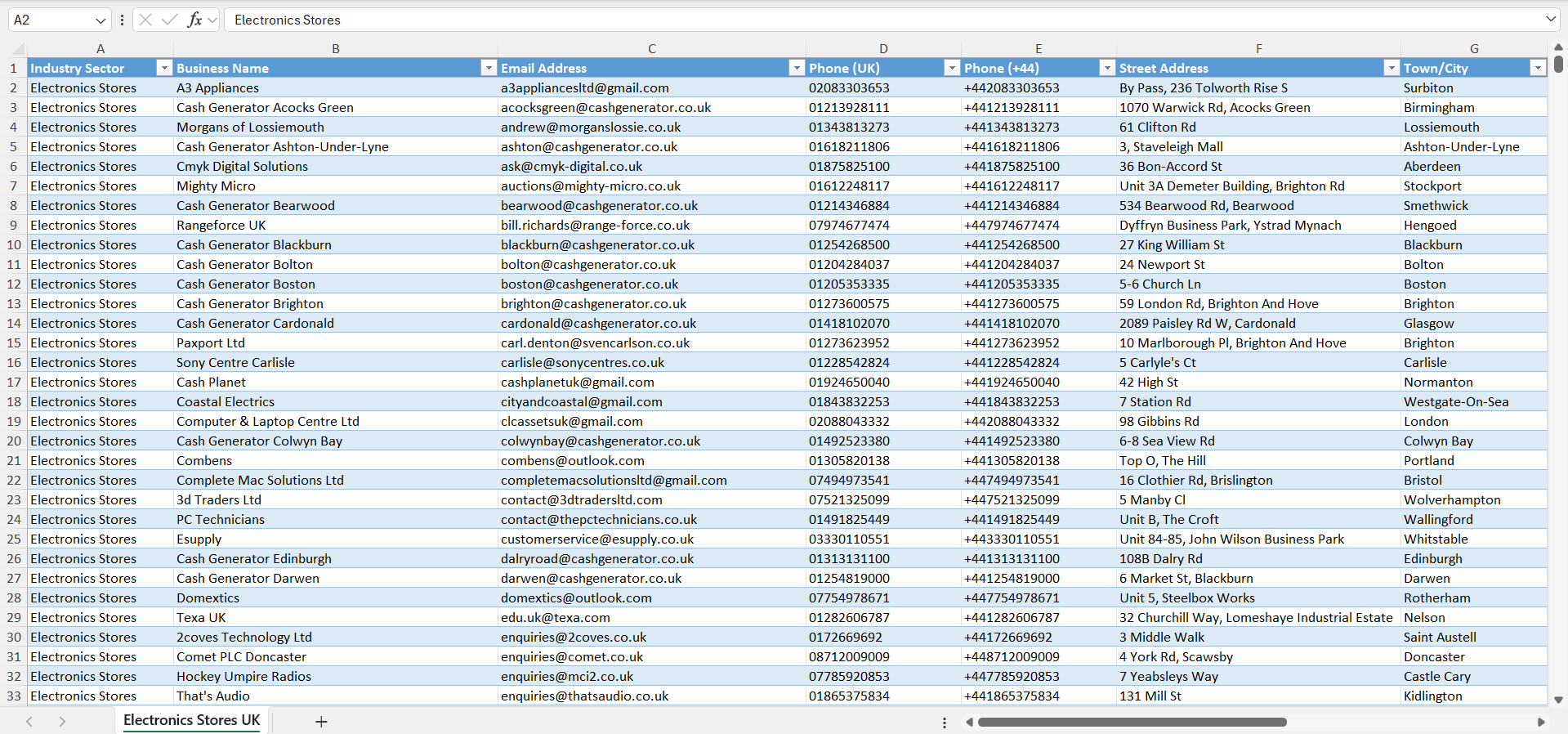Click the enter checkmark icon in formula bar

[x=169, y=20]
